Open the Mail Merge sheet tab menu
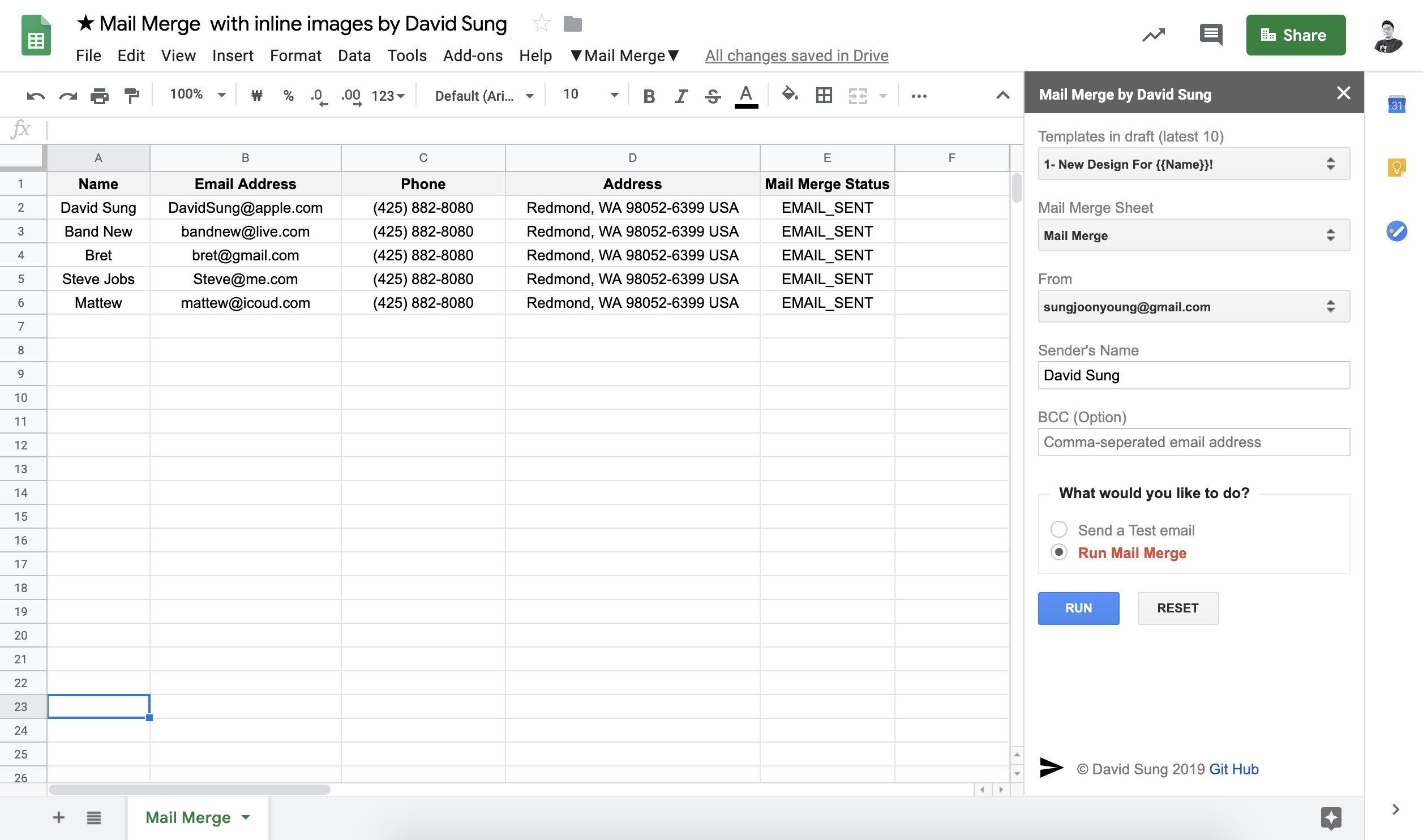The height and width of the screenshot is (840, 1423). point(245,817)
